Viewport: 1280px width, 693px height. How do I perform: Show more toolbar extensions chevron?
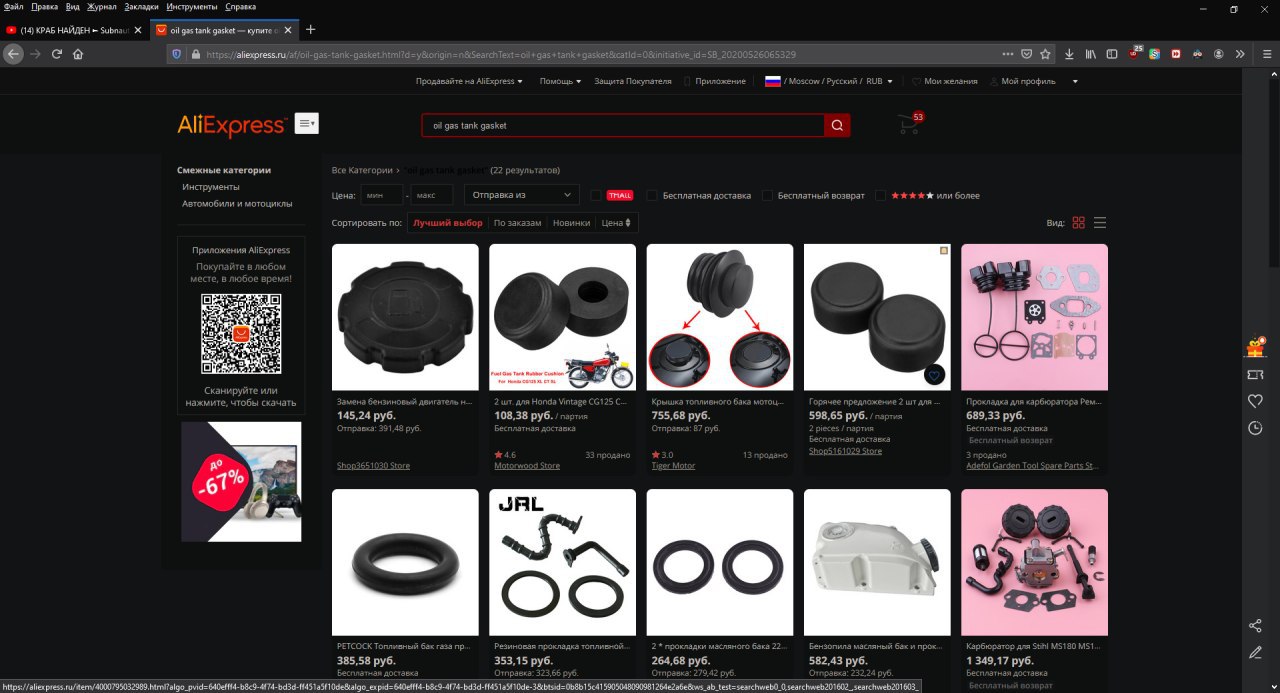1240,54
